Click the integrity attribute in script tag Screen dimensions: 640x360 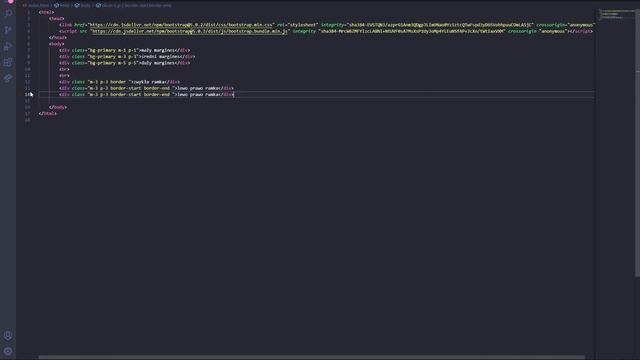tap(398, 31)
